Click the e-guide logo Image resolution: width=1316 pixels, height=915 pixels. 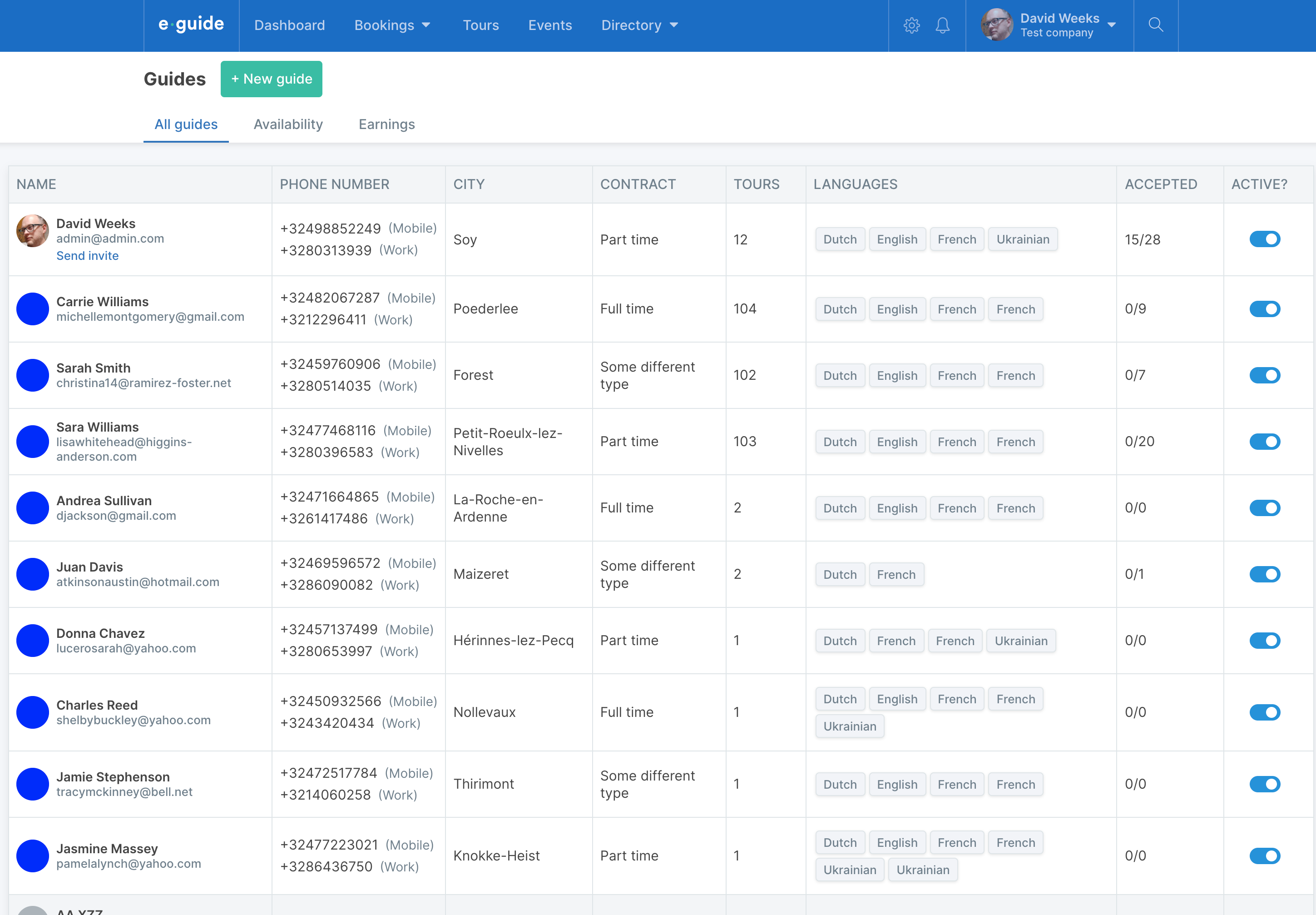pos(191,25)
